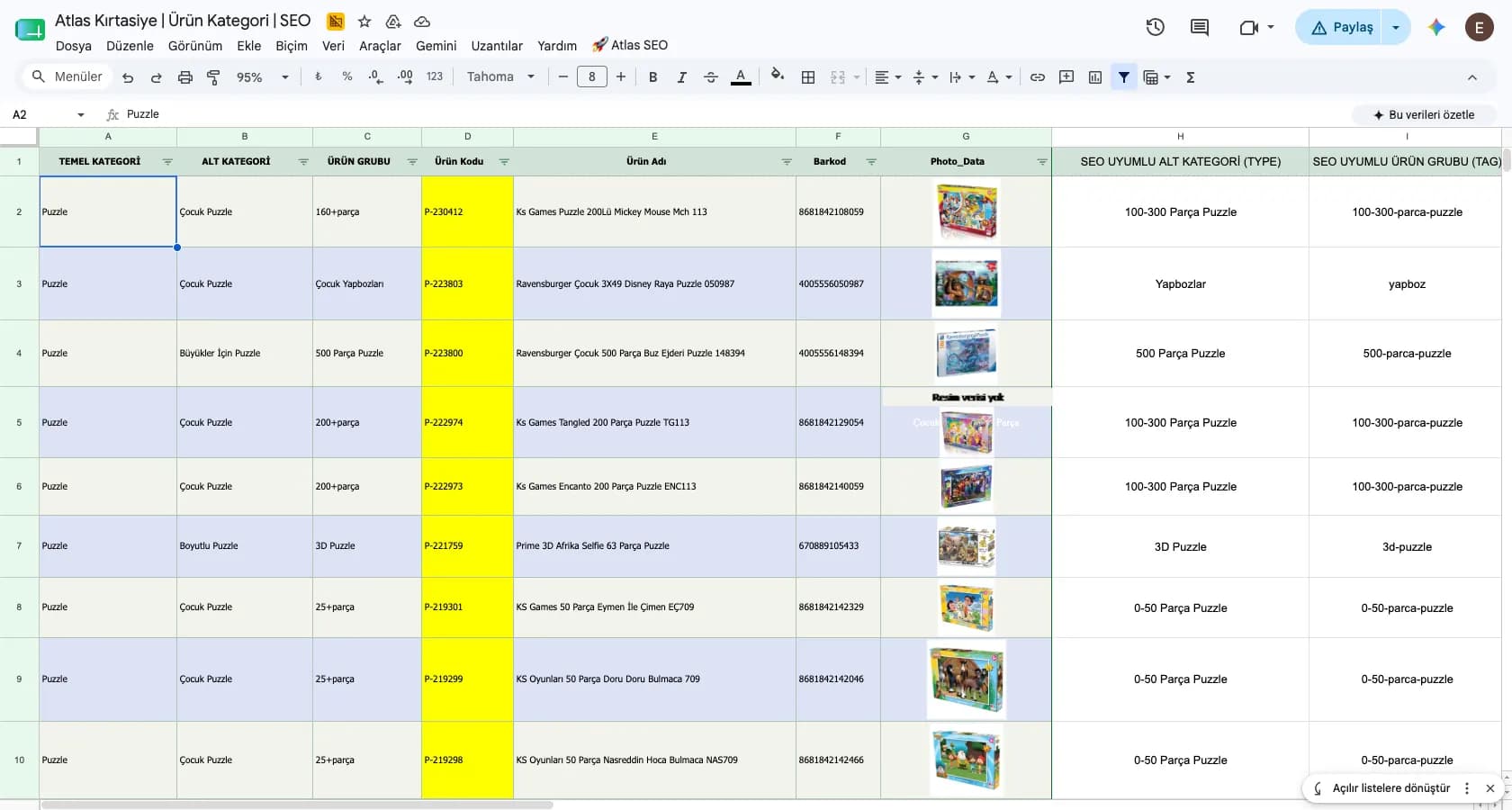This screenshot has height=810, width=1512.
Task: Open horizontal align dropdown
Action: (x=887, y=77)
